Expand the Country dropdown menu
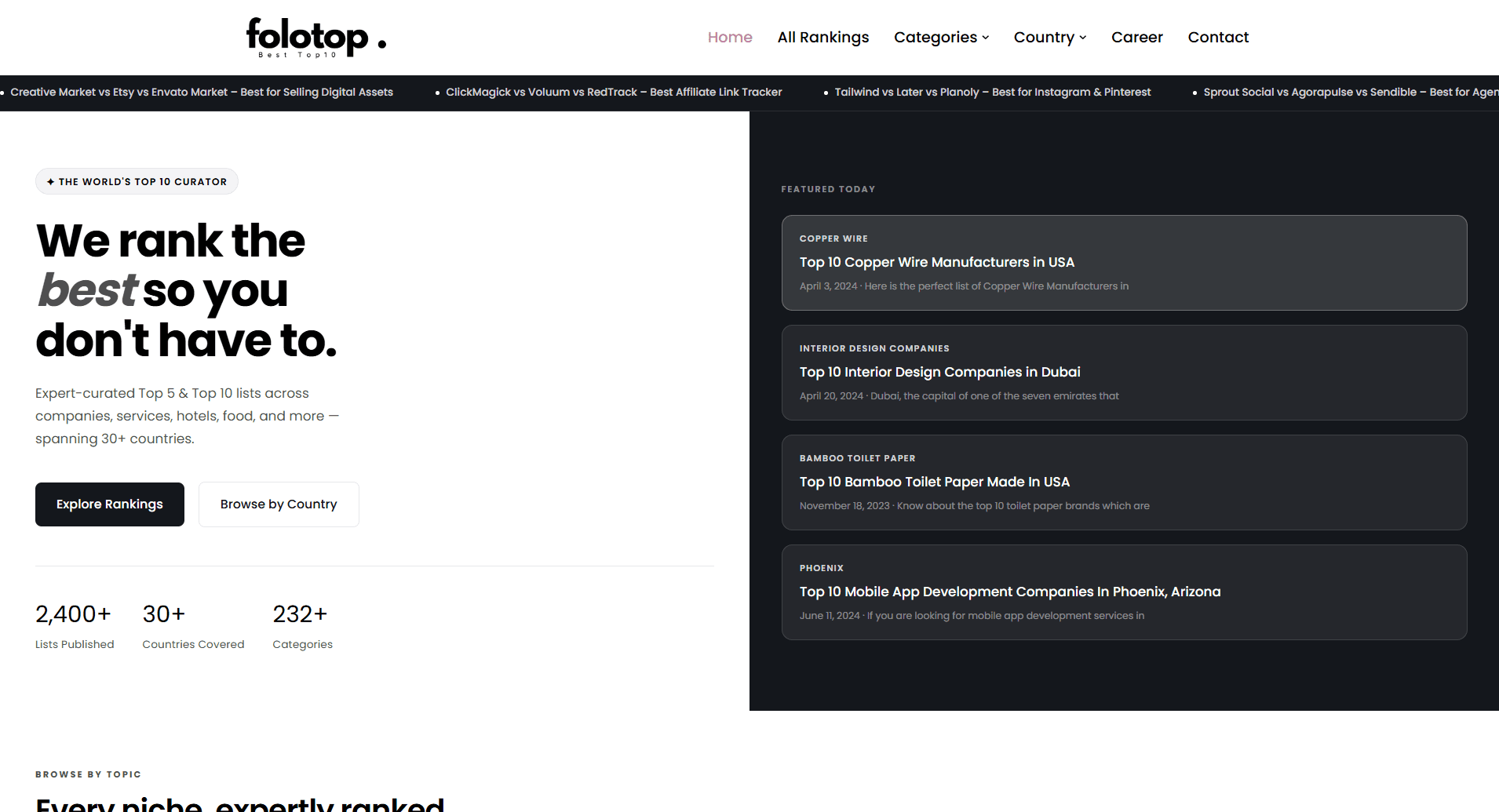The width and height of the screenshot is (1499, 812). click(x=1049, y=37)
